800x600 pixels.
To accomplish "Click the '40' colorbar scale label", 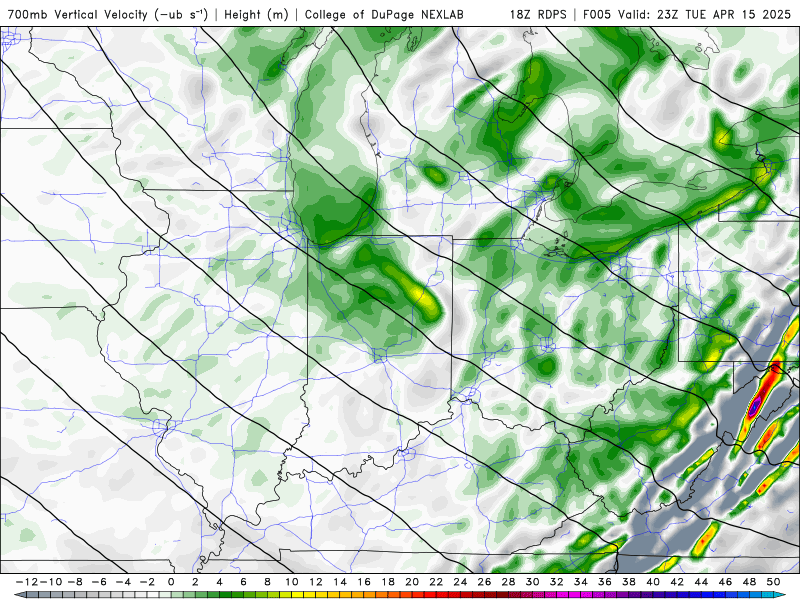I will pyautogui.click(x=653, y=582).
